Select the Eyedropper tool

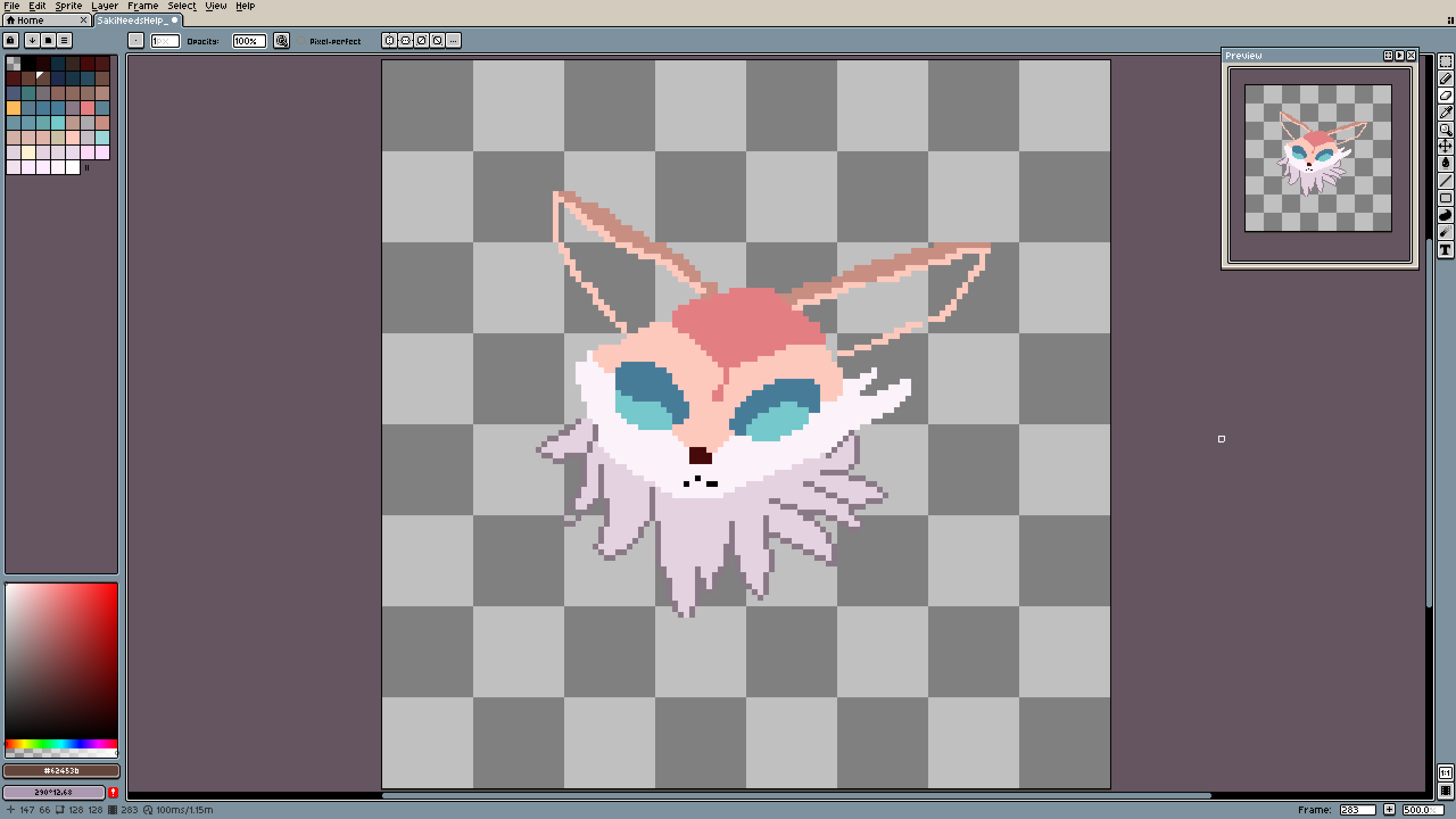tap(1445, 113)
